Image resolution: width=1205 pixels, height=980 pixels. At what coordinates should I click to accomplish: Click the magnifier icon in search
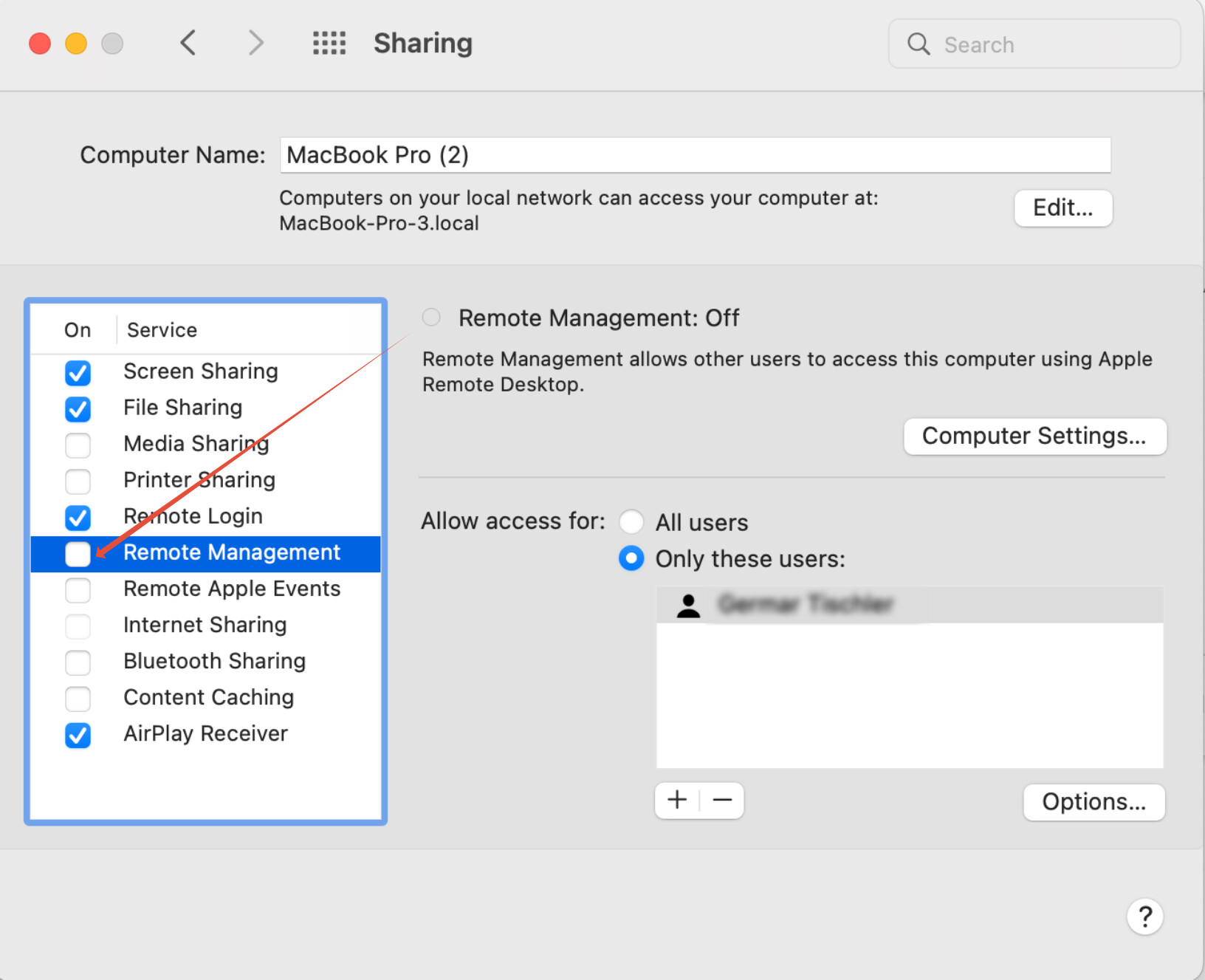coord(919,44)
